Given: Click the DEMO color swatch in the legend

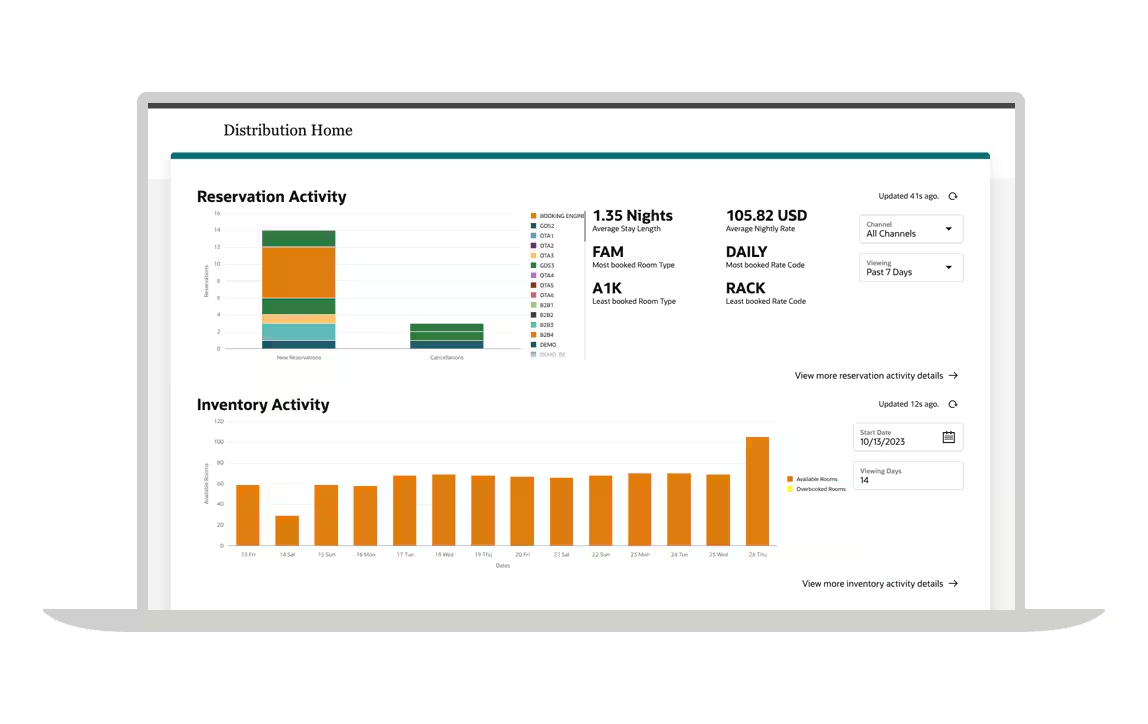Looking at the screenshot, I should (x=534, y=344).
